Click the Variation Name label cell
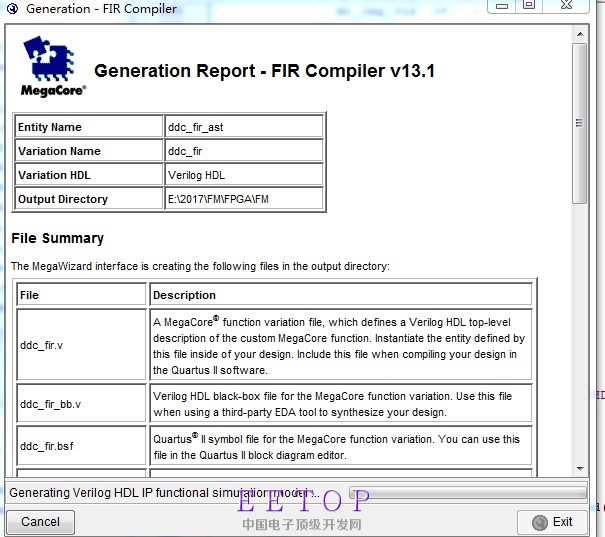The image size is (605, 537). coord(89,151)
